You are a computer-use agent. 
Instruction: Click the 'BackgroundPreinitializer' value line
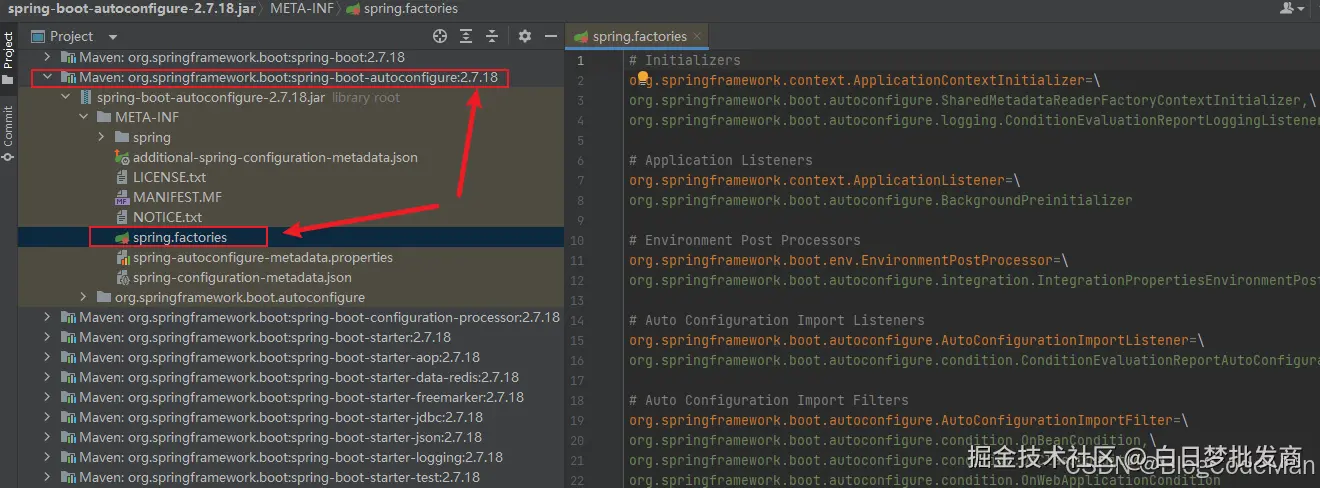881,200
